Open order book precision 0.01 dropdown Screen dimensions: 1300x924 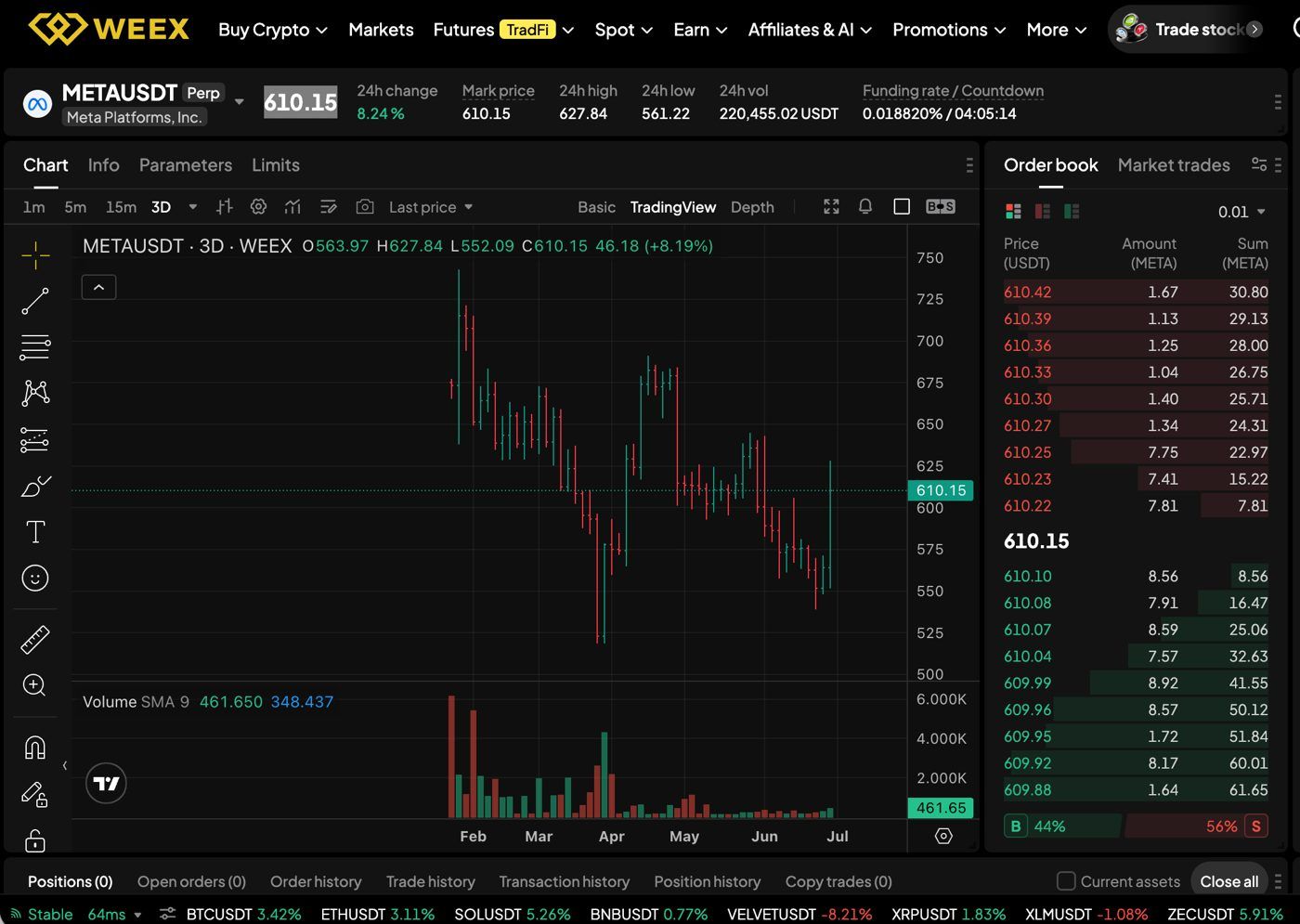pyautogui.click(x=1241, y=212)
